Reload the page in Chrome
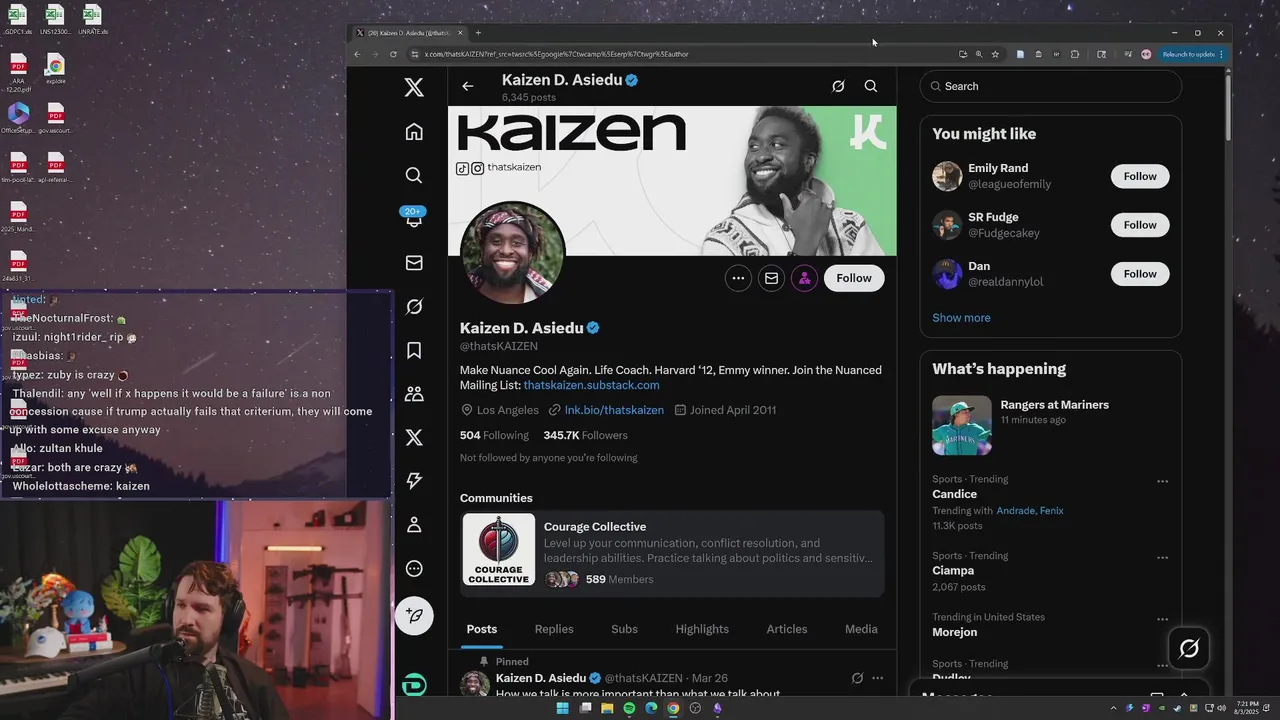Image resolution: width=1280 pixels, height=720 pixels. point(393,54)
